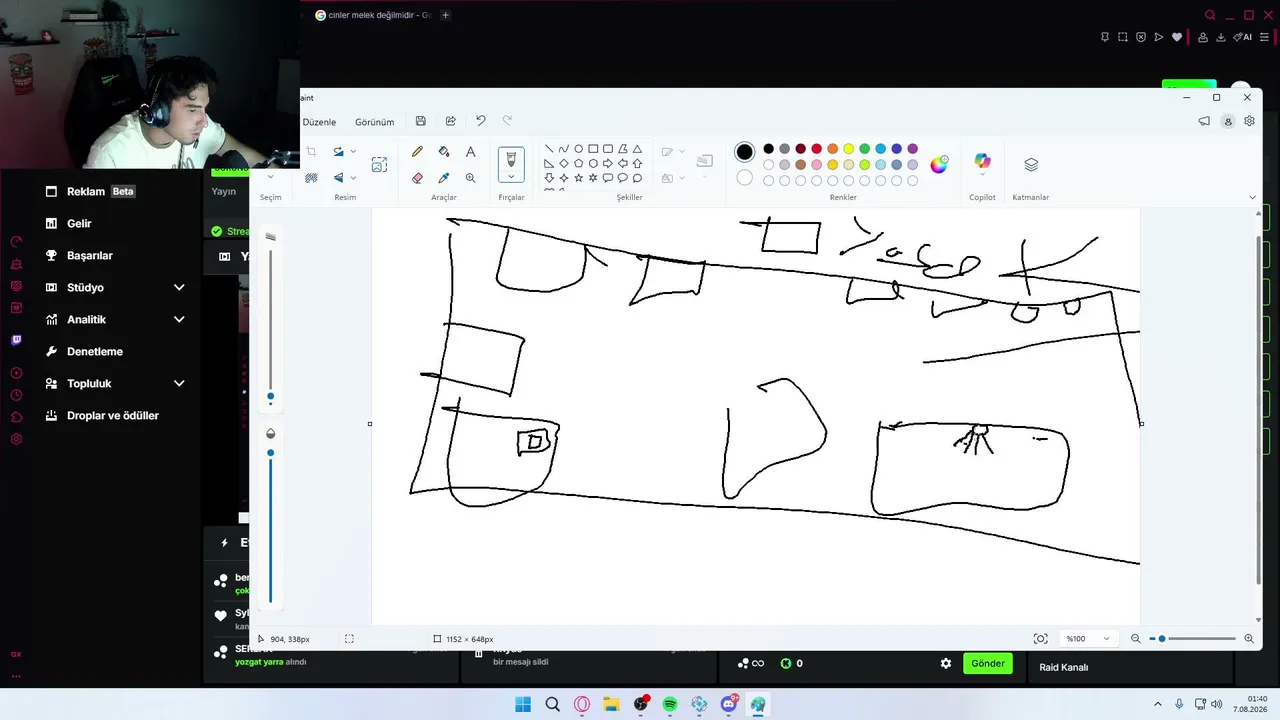Choose the Curve shape
The width and height of the screenshot is (1280, 720).
tap(563, 149)
